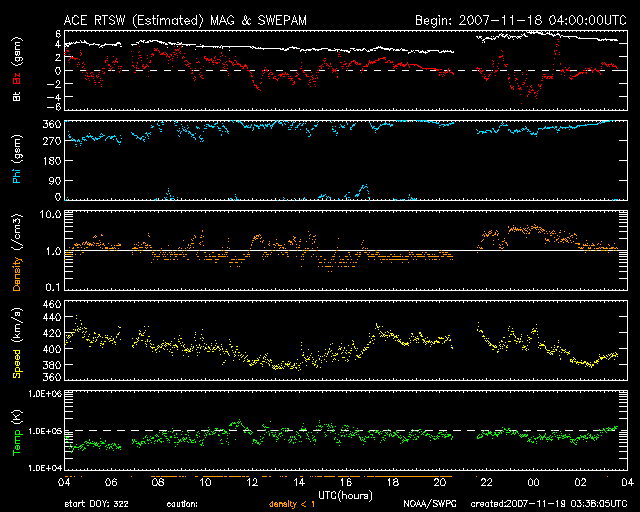The width and height of the screenshot is (640, 512).
Task: Click the '06' hour label on the time axis
Action: (x=111, y=483)
